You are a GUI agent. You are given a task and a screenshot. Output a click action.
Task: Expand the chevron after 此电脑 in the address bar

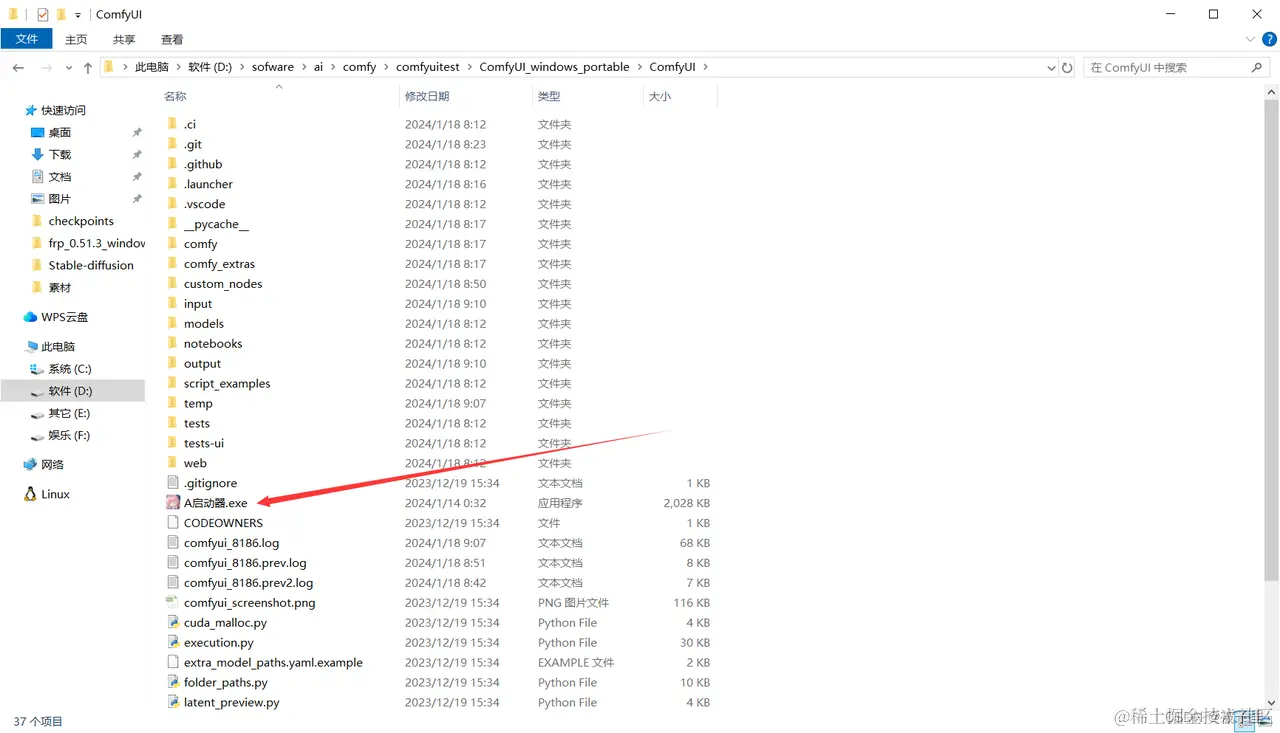[x=178, y=67]
